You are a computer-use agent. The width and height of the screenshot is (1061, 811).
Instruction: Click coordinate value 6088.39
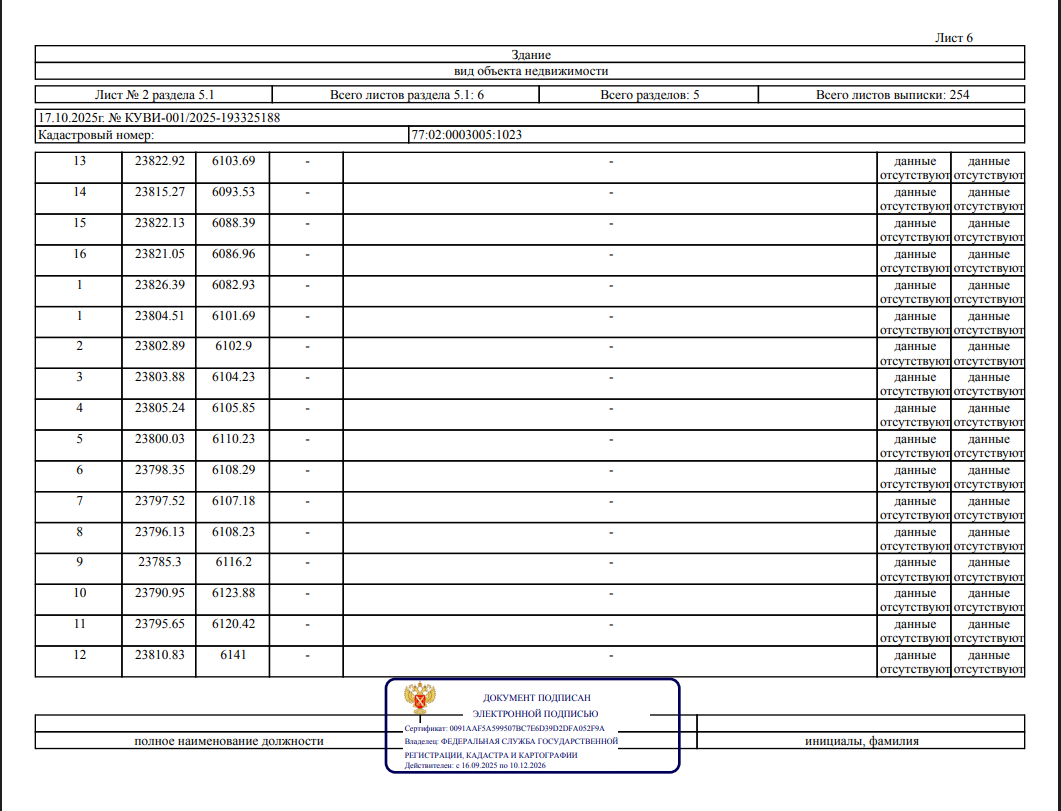233,223
